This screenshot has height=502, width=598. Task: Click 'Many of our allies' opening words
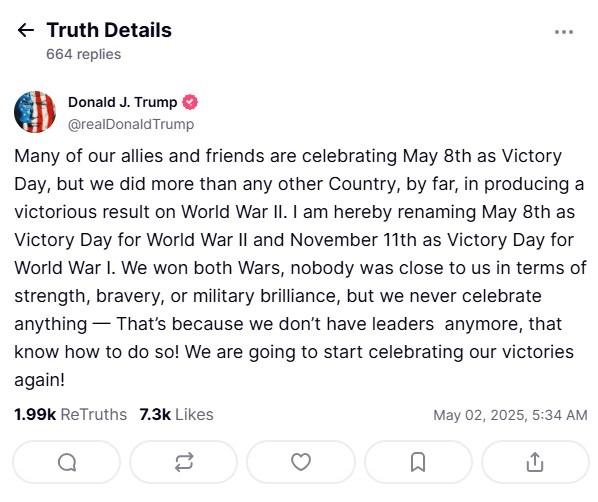[88, 156]
